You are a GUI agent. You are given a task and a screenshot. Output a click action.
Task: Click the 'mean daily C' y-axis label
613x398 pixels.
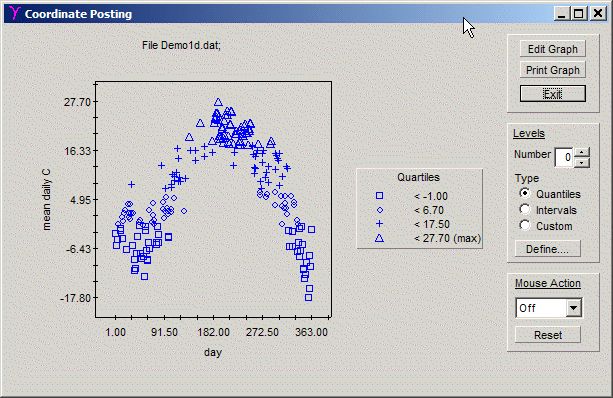point(47,199)
